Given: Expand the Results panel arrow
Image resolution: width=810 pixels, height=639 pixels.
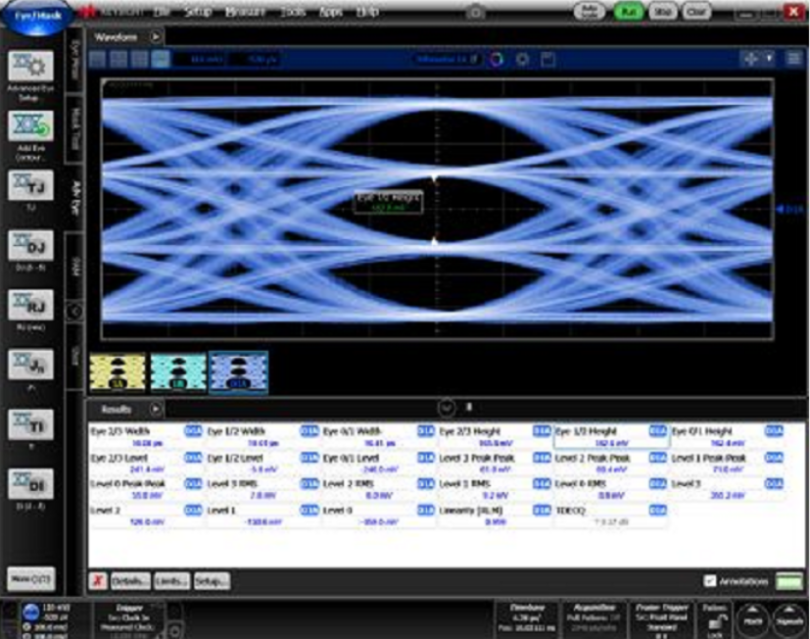Looking at the screenshot, I should point(156,409).
